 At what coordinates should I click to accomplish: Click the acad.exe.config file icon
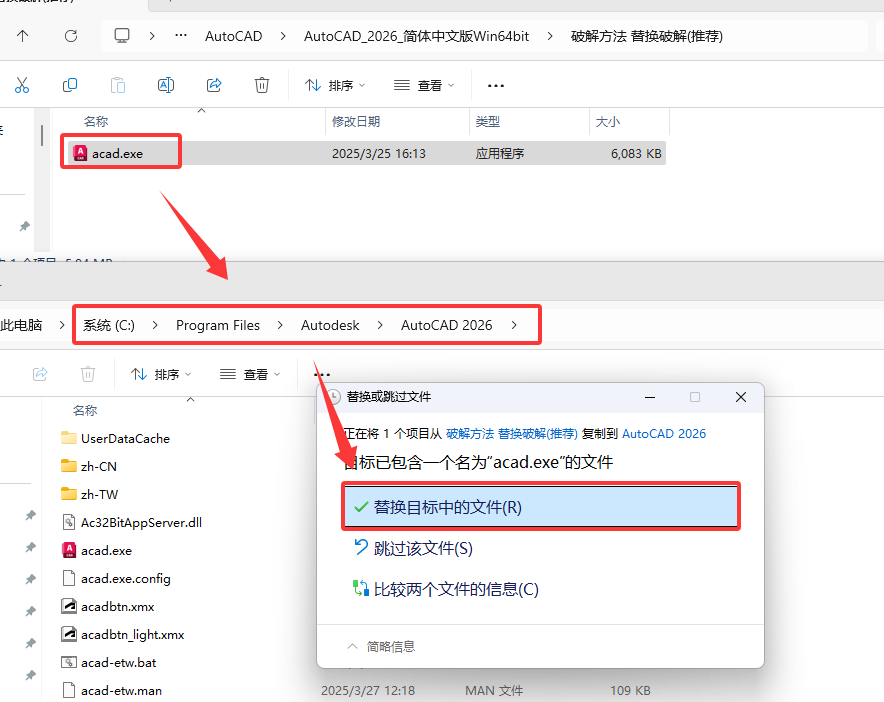[x=69, y=578]
